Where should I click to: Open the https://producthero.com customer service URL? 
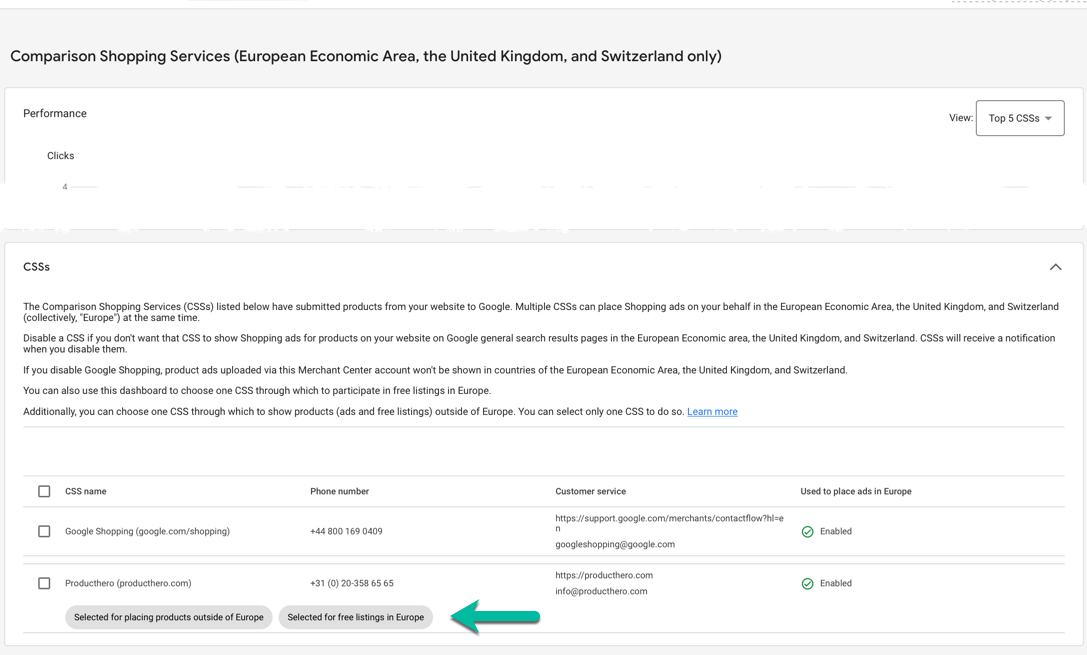604,575
